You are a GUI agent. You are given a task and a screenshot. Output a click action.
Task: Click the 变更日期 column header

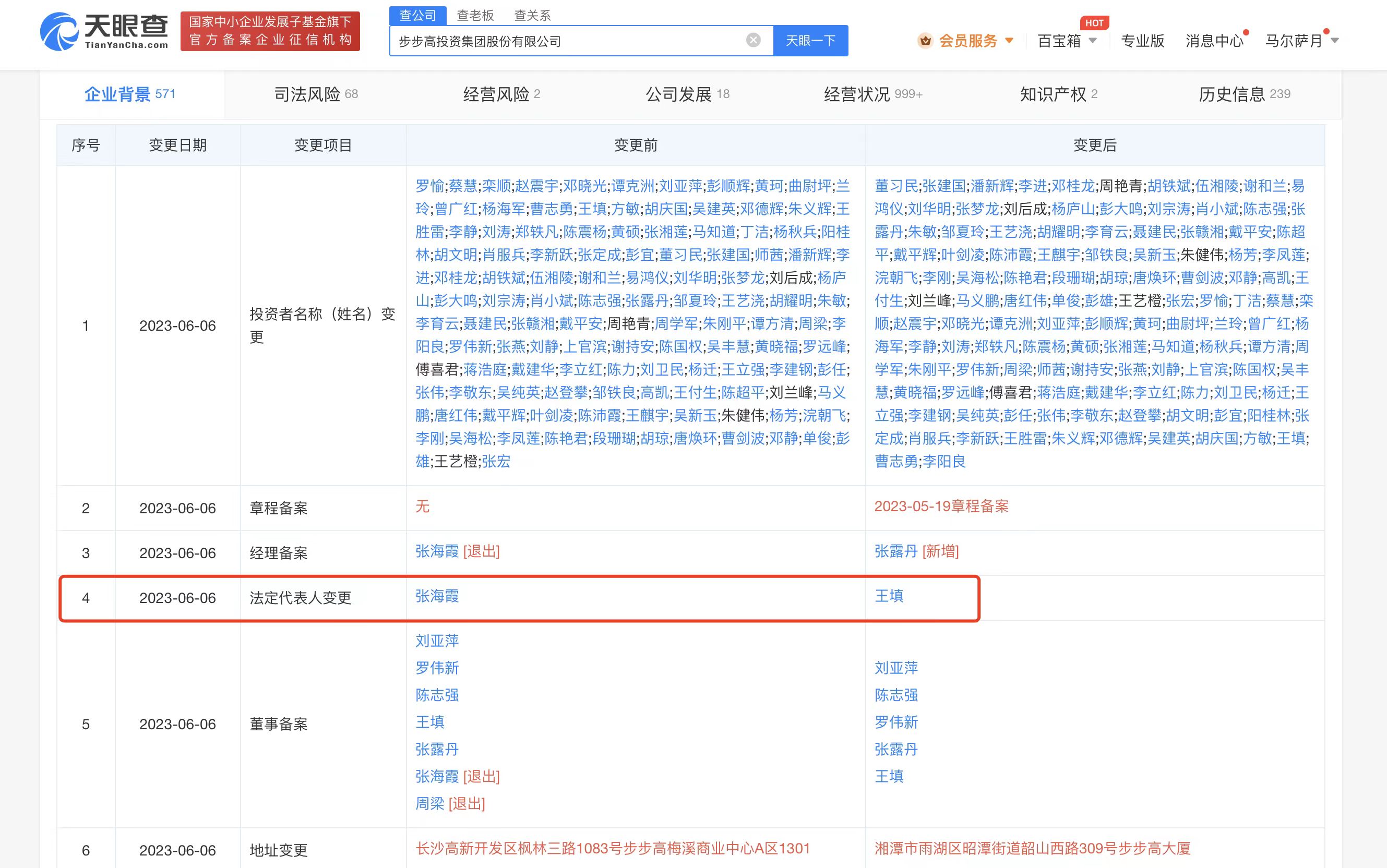click(177, 145)
